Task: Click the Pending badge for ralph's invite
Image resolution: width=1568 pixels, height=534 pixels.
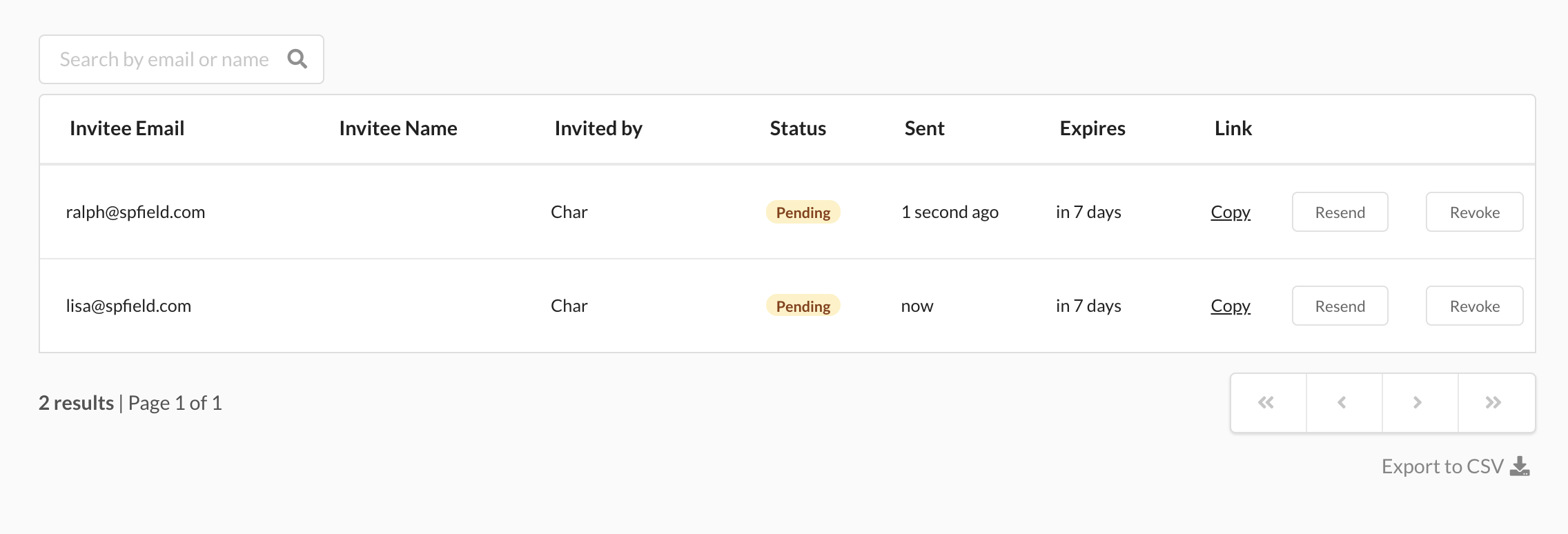Action: (803, 212)
